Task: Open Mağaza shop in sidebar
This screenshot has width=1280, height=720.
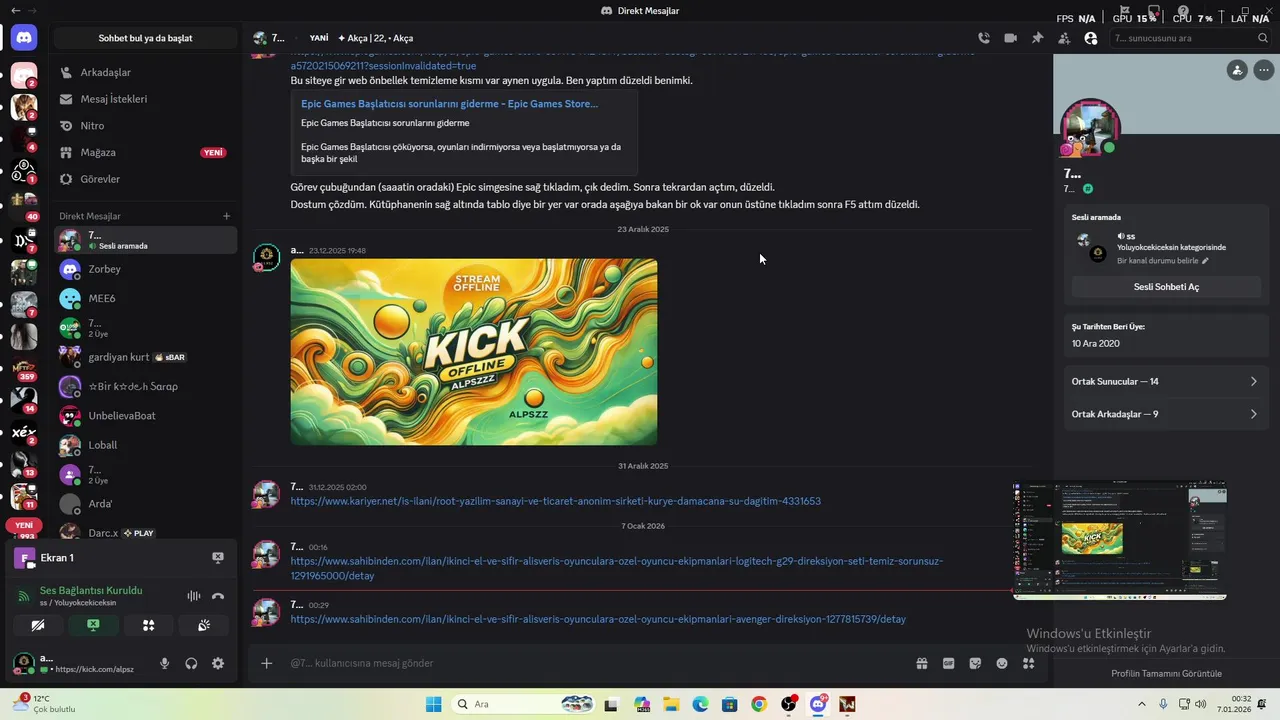Action: [145, 152]
